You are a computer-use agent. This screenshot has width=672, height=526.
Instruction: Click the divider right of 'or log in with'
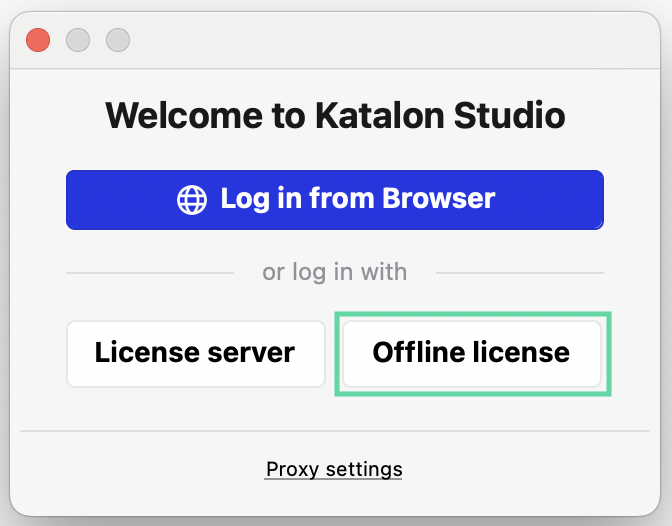coord(520,272)
